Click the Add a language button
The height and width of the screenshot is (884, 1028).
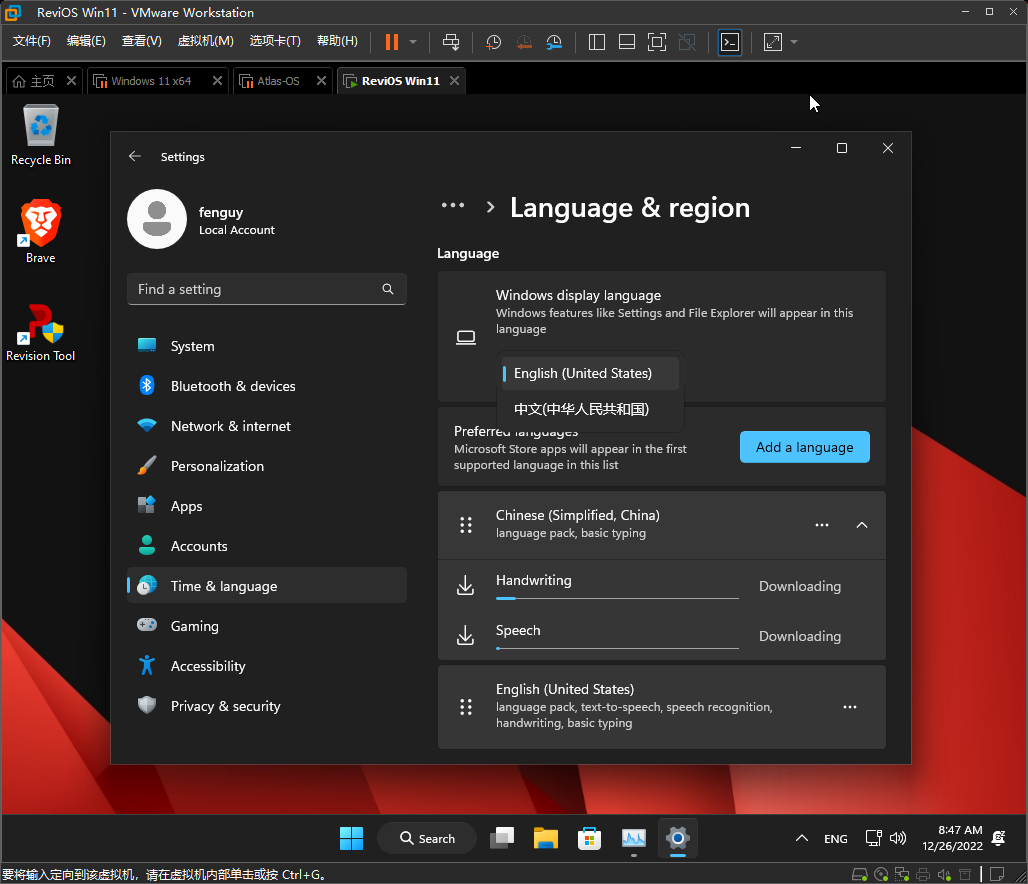804,447
